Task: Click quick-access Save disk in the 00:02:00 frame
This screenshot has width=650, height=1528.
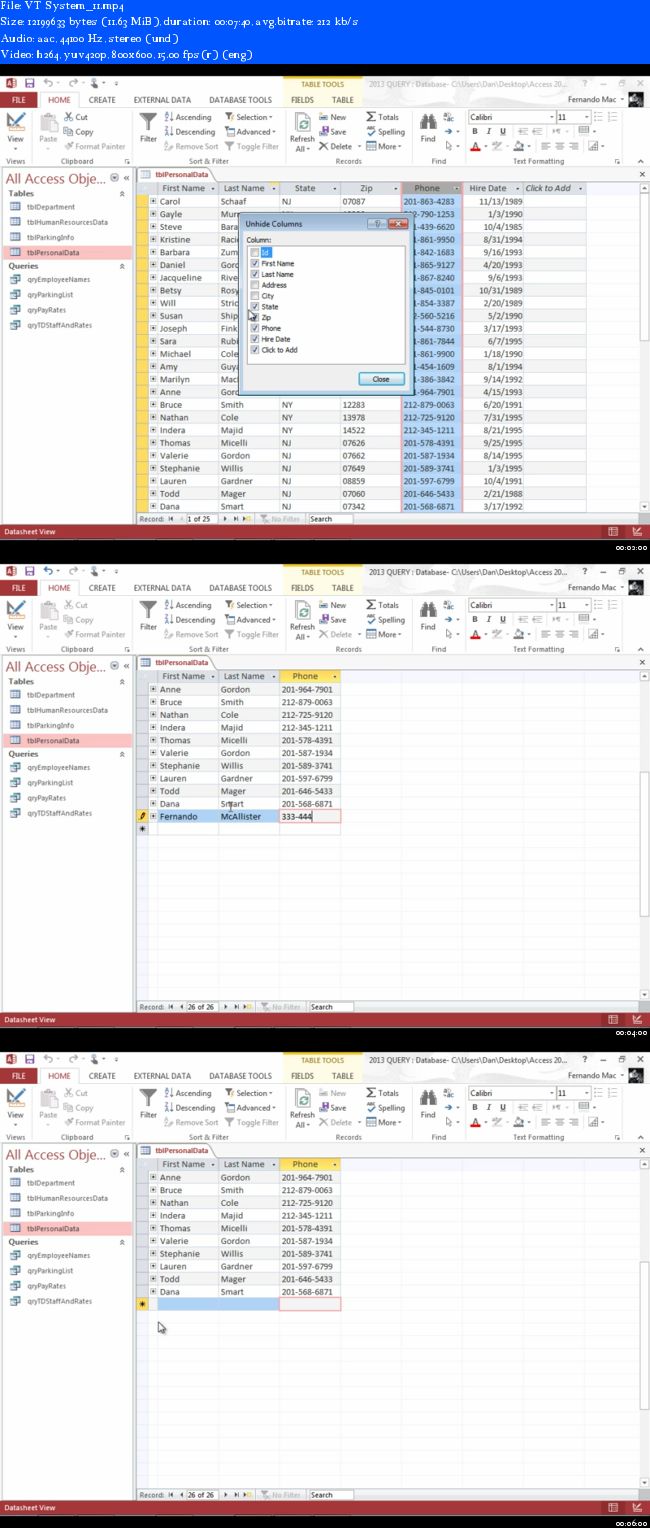Action: click(30, 82)
